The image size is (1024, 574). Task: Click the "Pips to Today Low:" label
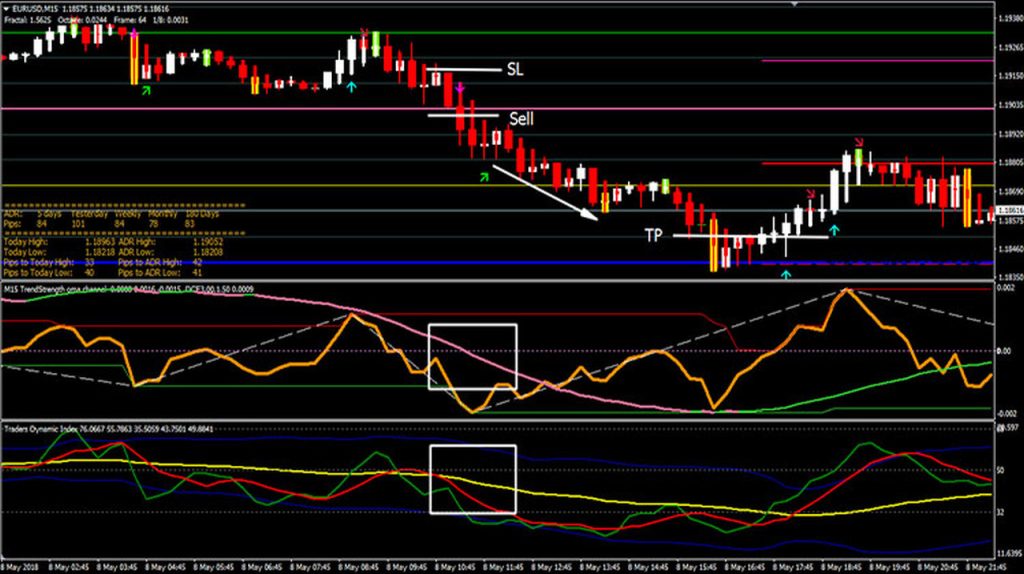coord(39,273)
